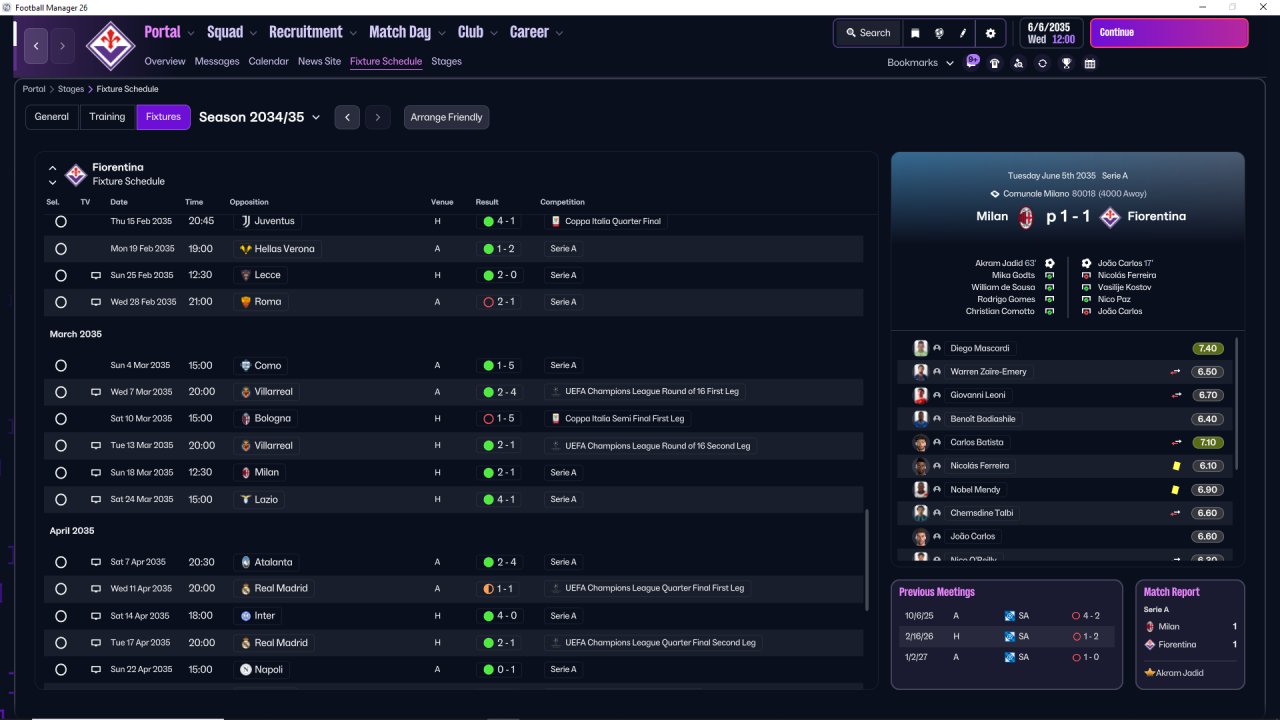Select the Napoli fixture radio button
The image size is (1280, 720).
[61, 669]
